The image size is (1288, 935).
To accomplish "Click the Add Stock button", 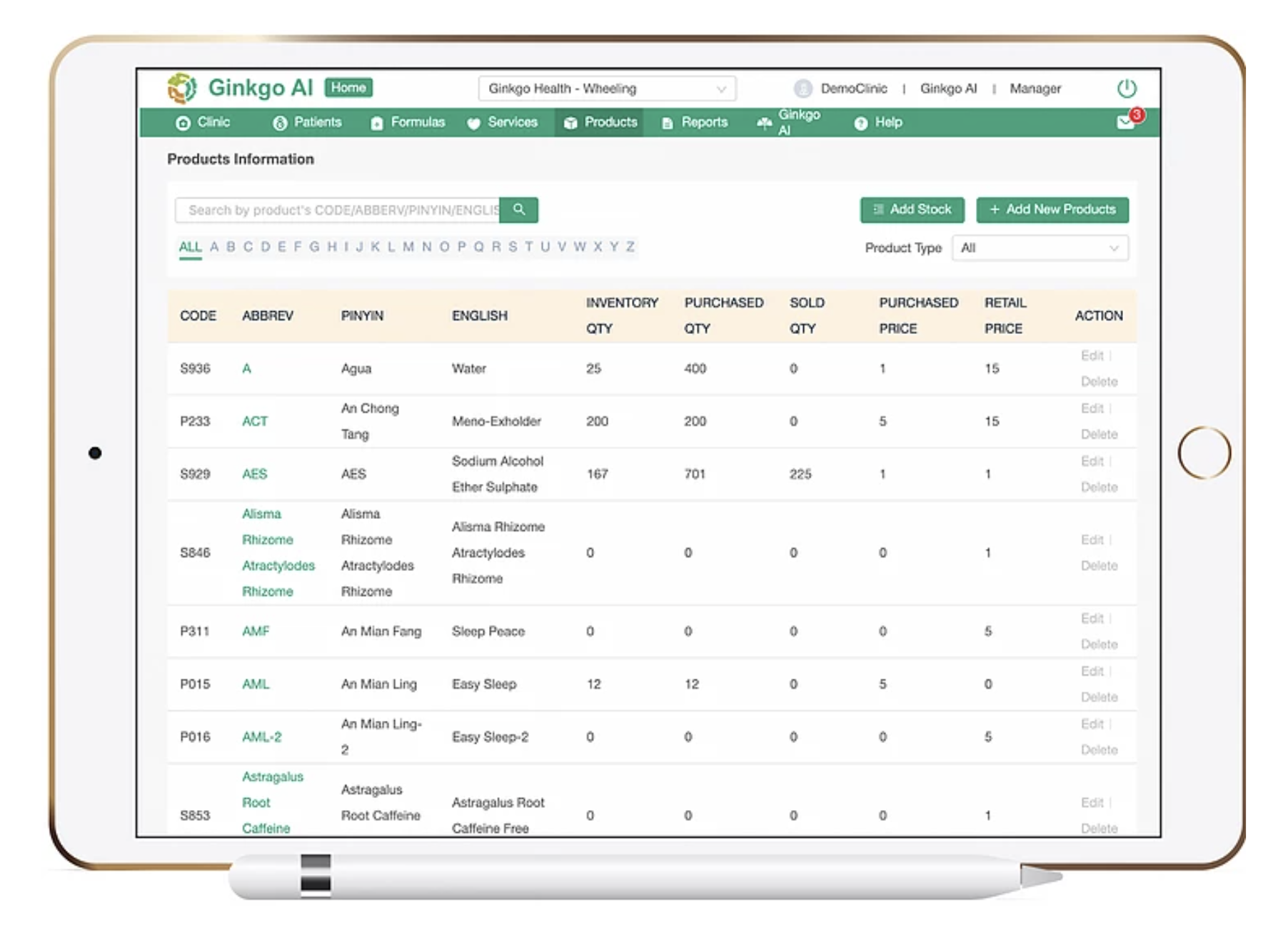I will [x=912, y=209].
